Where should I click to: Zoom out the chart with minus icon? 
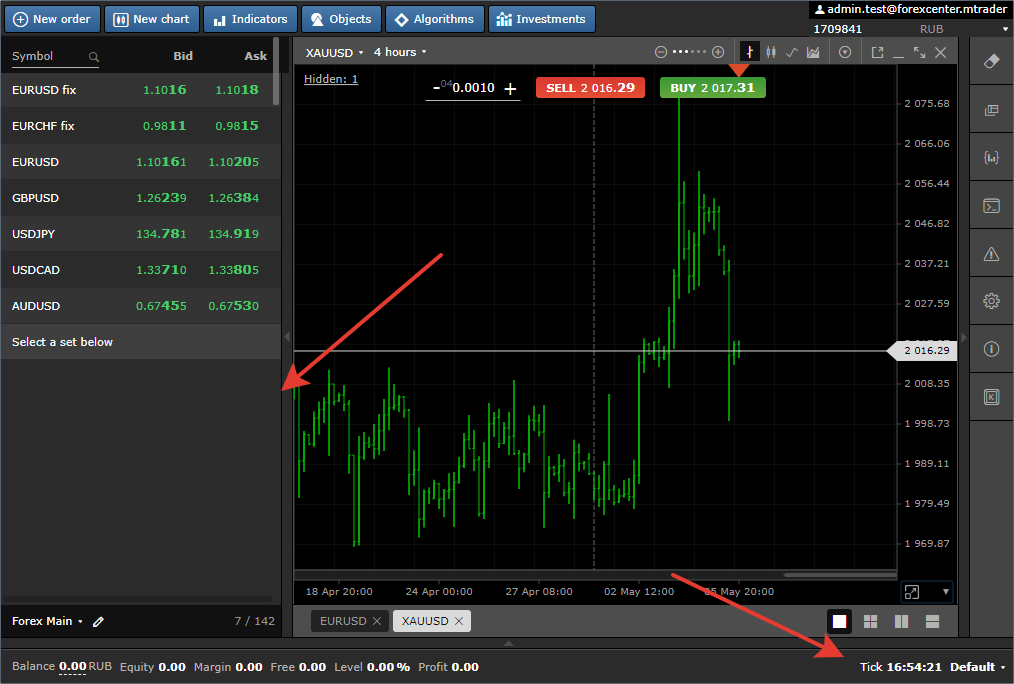pos(660,52)
